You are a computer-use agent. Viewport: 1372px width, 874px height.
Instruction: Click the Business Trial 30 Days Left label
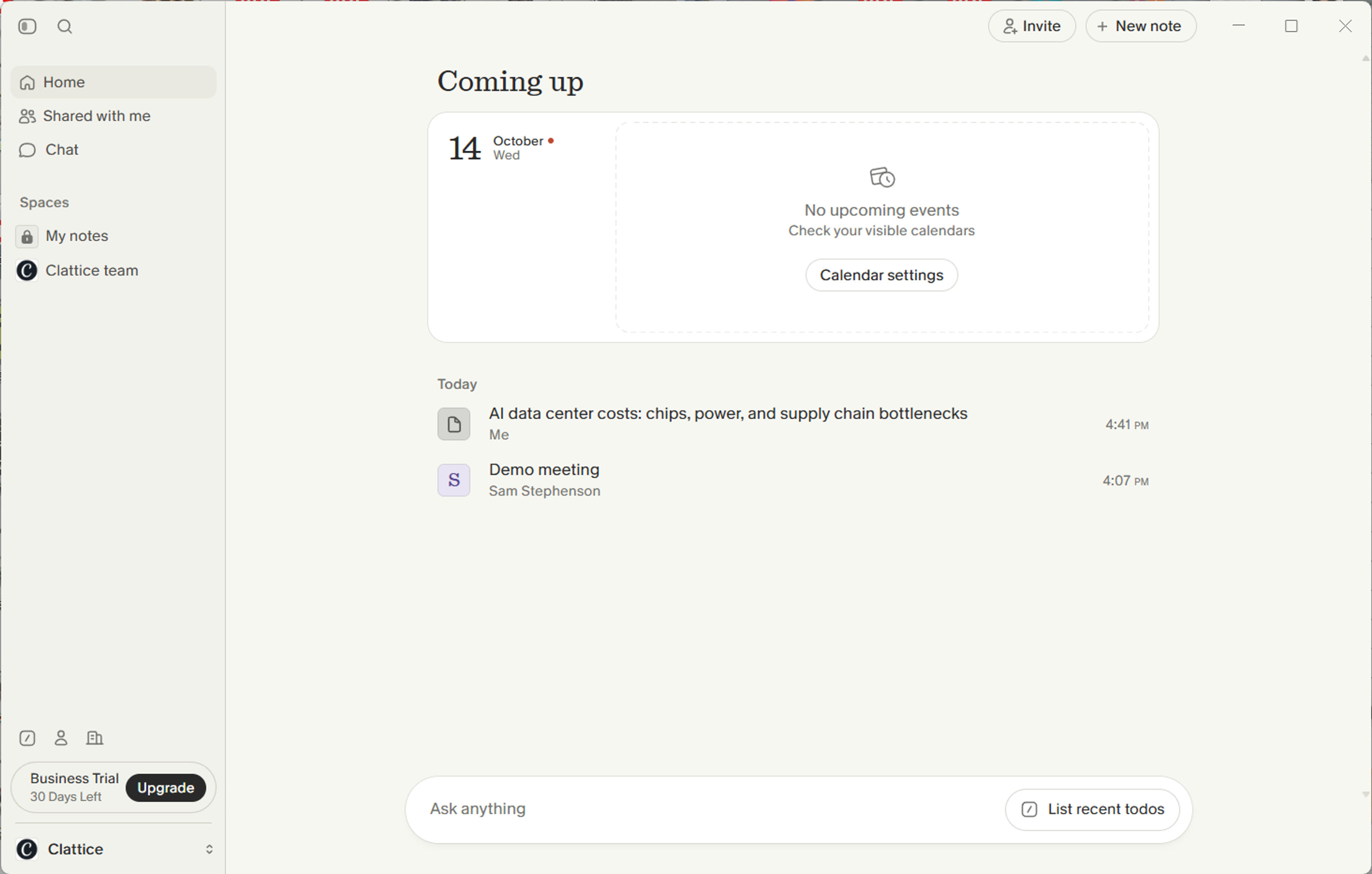(74, 788)
